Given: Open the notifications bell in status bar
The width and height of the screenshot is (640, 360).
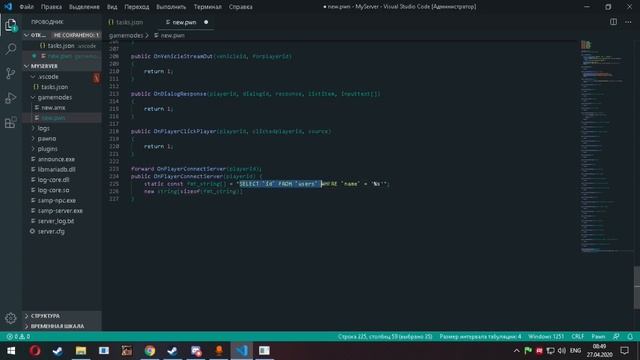Looking at the screenshot, I should [630, 337].
